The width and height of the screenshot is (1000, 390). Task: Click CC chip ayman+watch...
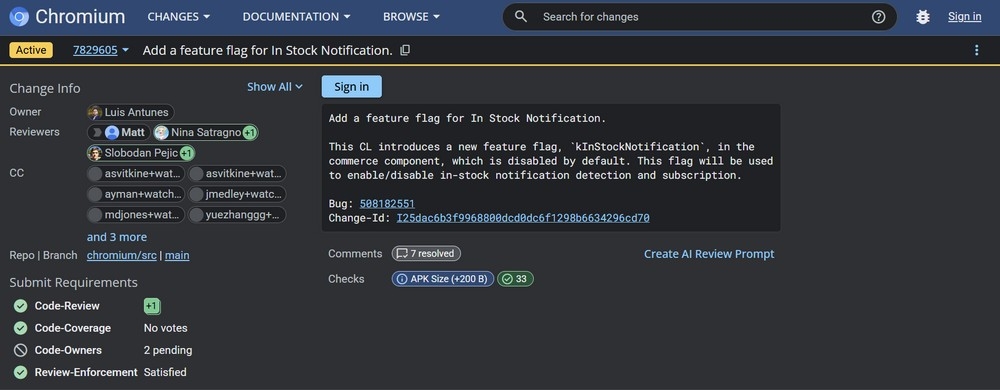pyautogui.click(x=136, y=194)
